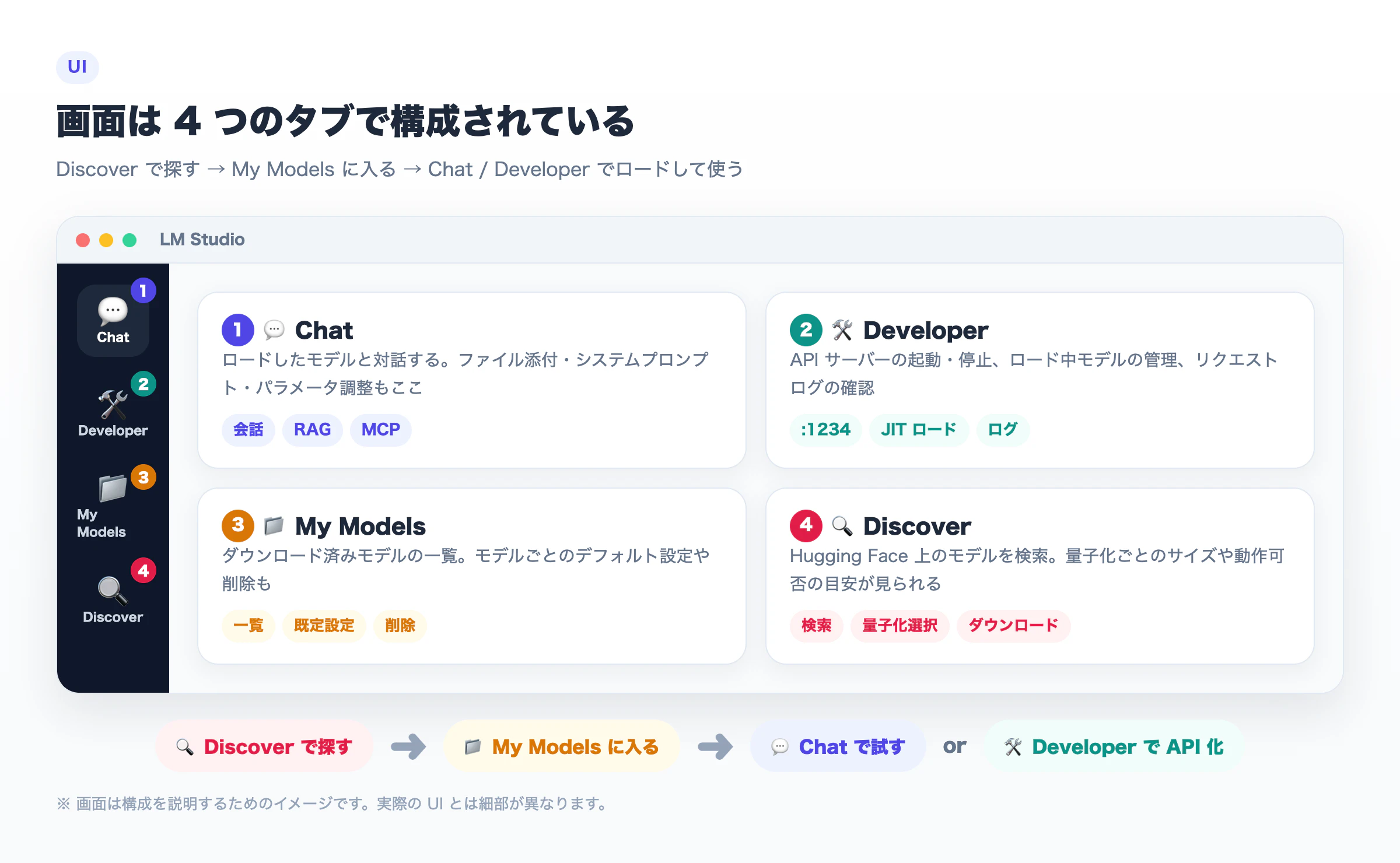Click the JIT ロード tag
The image size is (1400, 863).
coord(919,430)
